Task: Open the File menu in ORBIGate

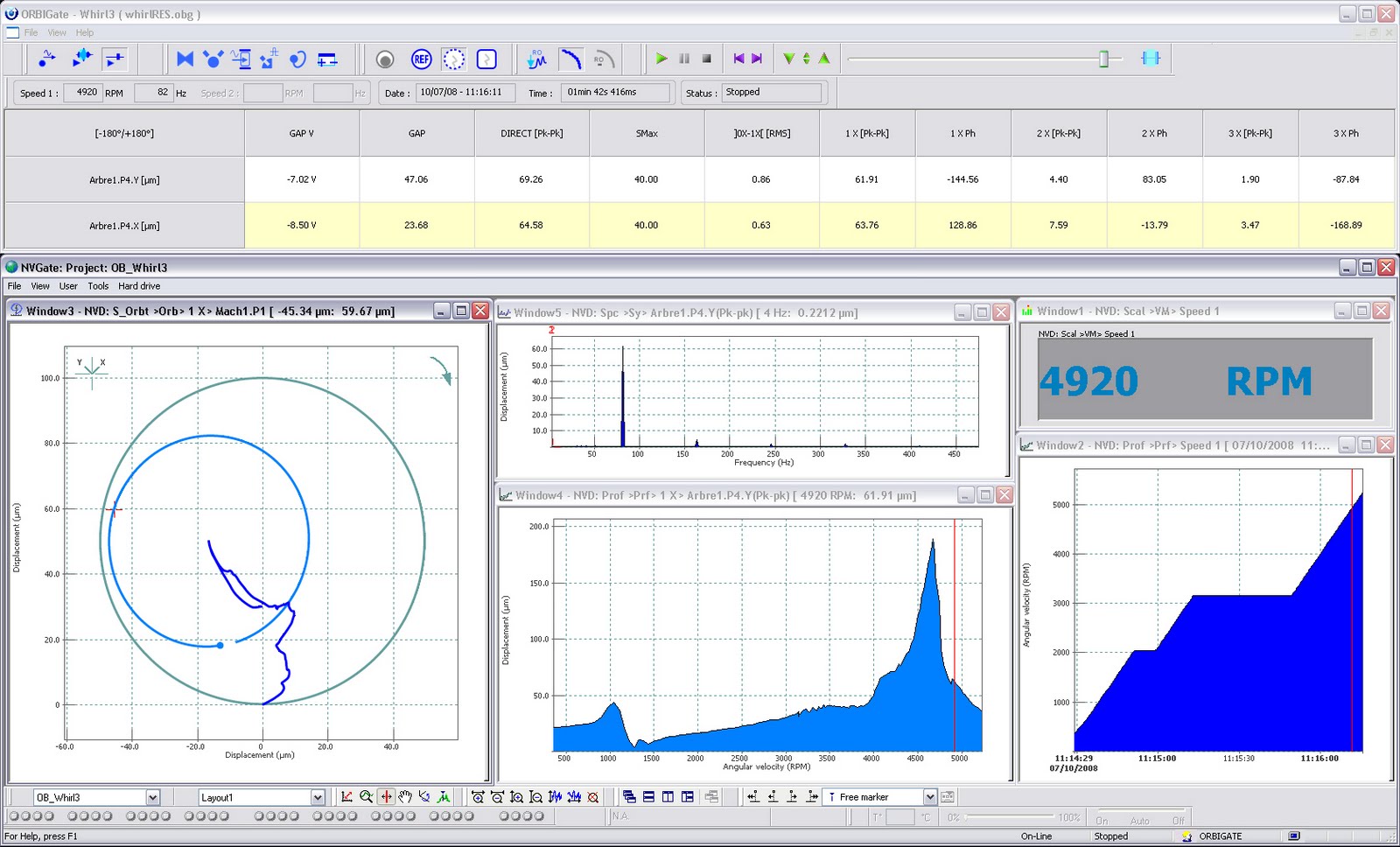Action: pyautogui.click(x=31, y=32)
